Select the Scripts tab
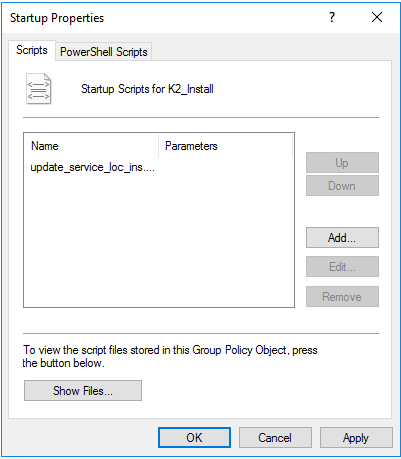The height and width of the screenshot is (459, 401). point(32,50)
